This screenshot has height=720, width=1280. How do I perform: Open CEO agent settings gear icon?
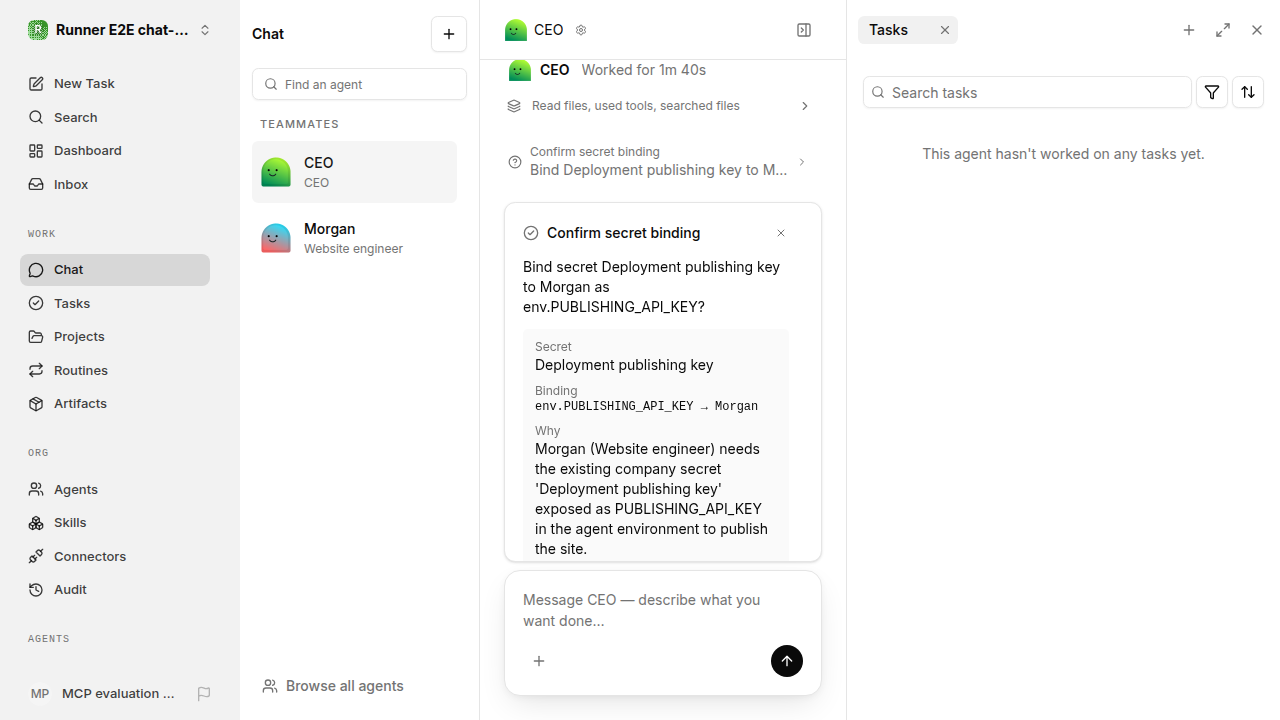pyautogui.click(x=581, y=30)
